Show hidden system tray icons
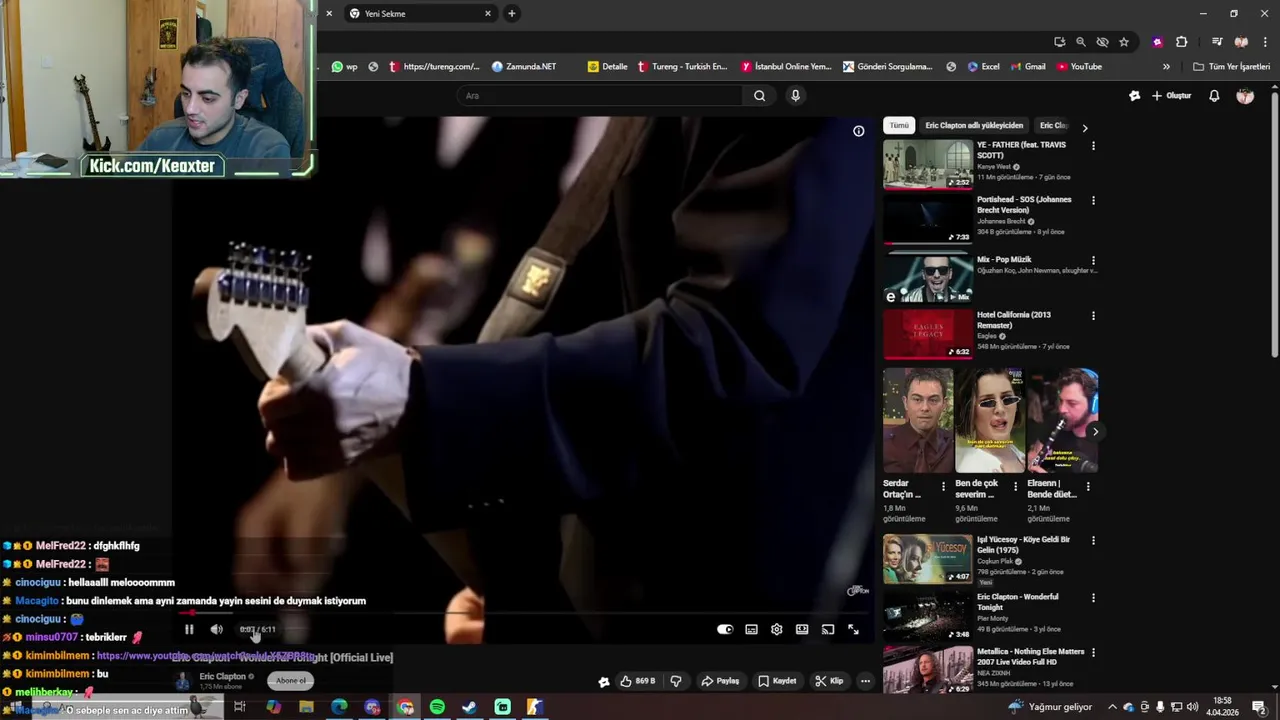This screenshot has width=1280, height=720. pos(1112,707)
